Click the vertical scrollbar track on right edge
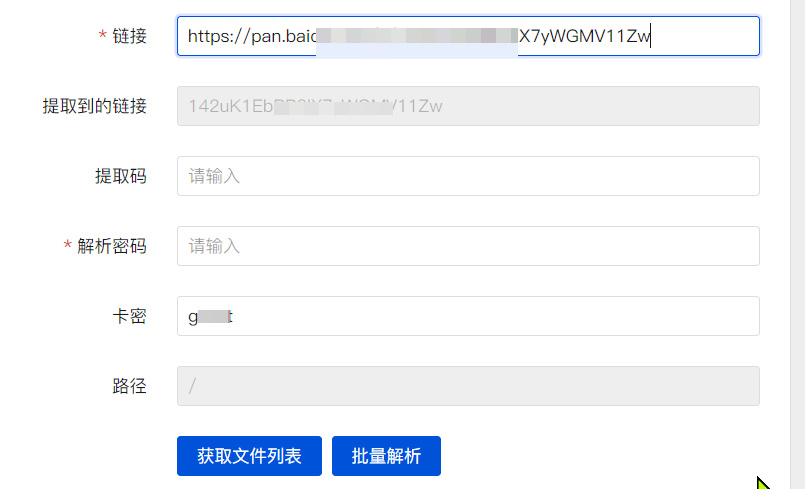 tap(797, 244)
